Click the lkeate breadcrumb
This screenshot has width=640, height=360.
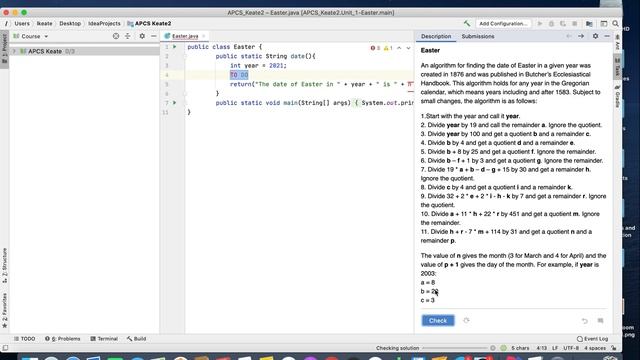tap(44, 24)
